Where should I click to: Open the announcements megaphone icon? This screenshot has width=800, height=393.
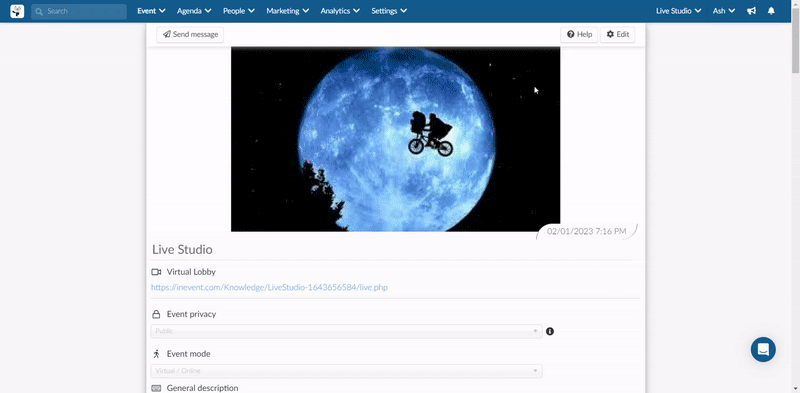752,11
